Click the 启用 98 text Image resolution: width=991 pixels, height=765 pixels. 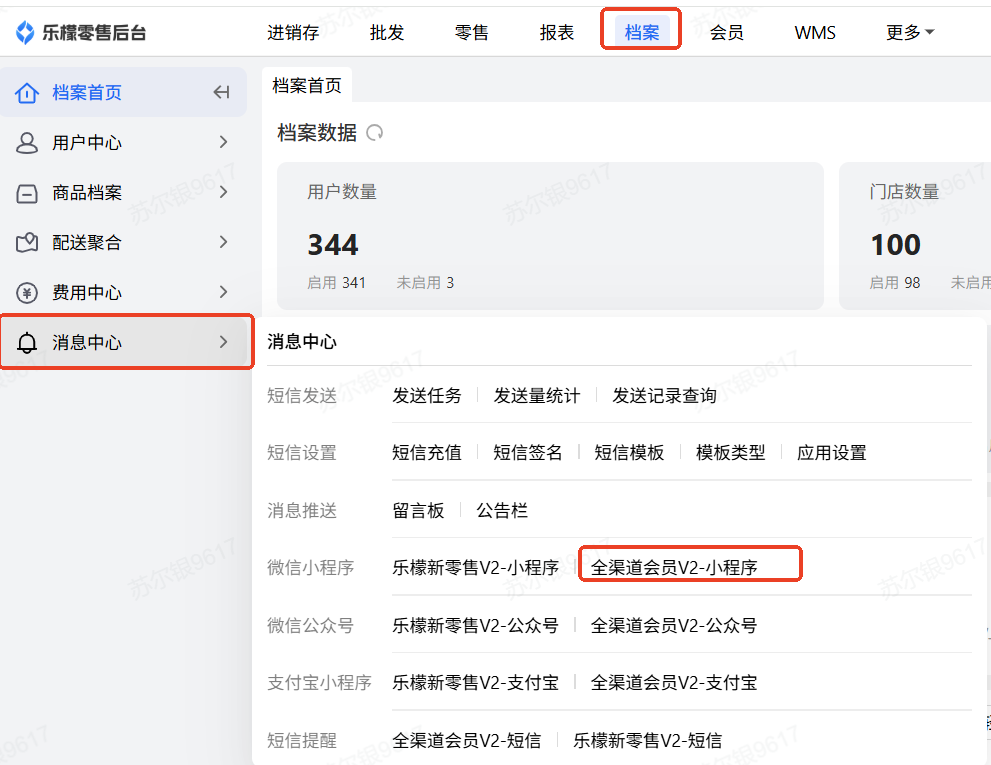[x=895, y=283]
